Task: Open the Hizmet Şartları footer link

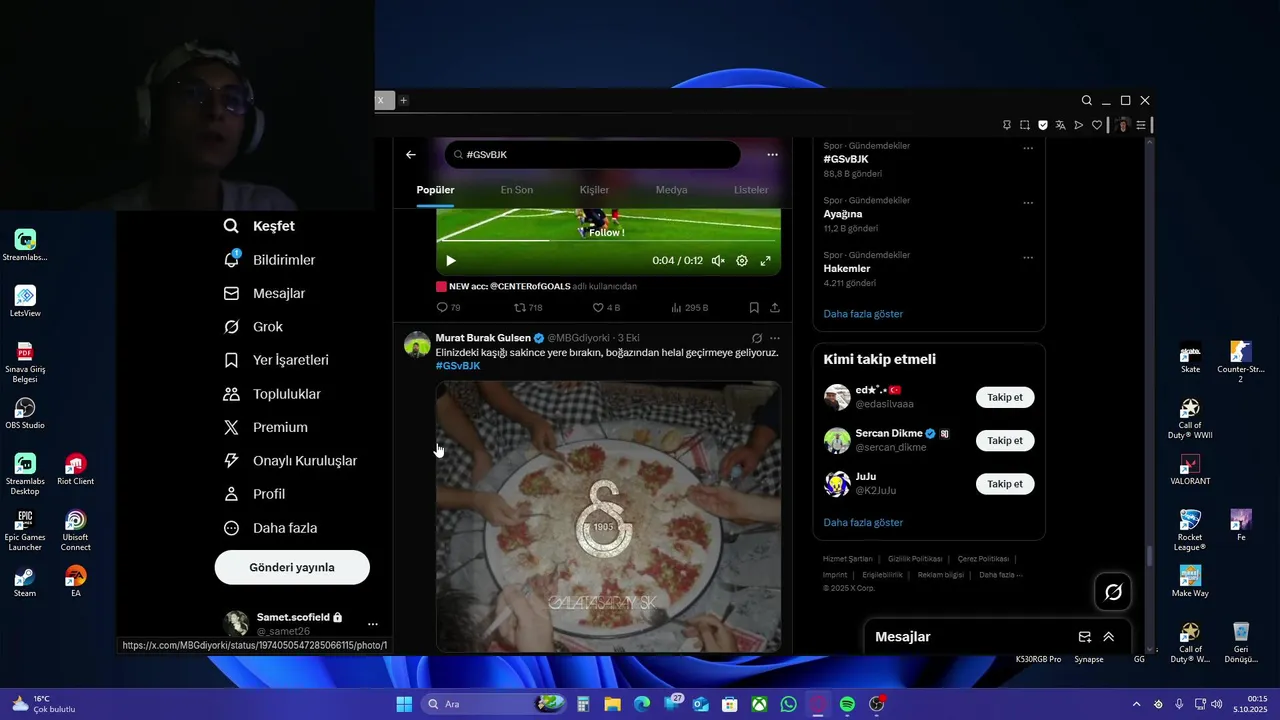Action: point(847,559)
